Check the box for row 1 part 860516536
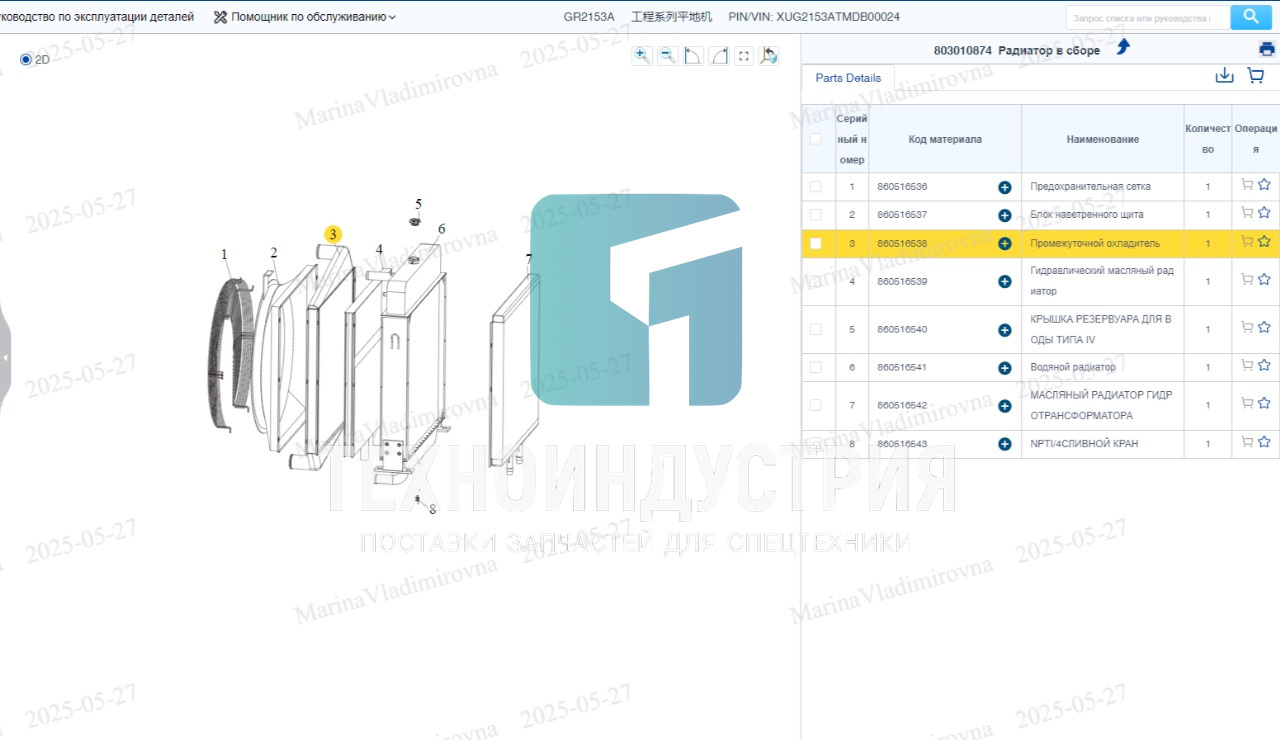The image size is (1280, 740). pyautogui.click(x=815, y=187)
